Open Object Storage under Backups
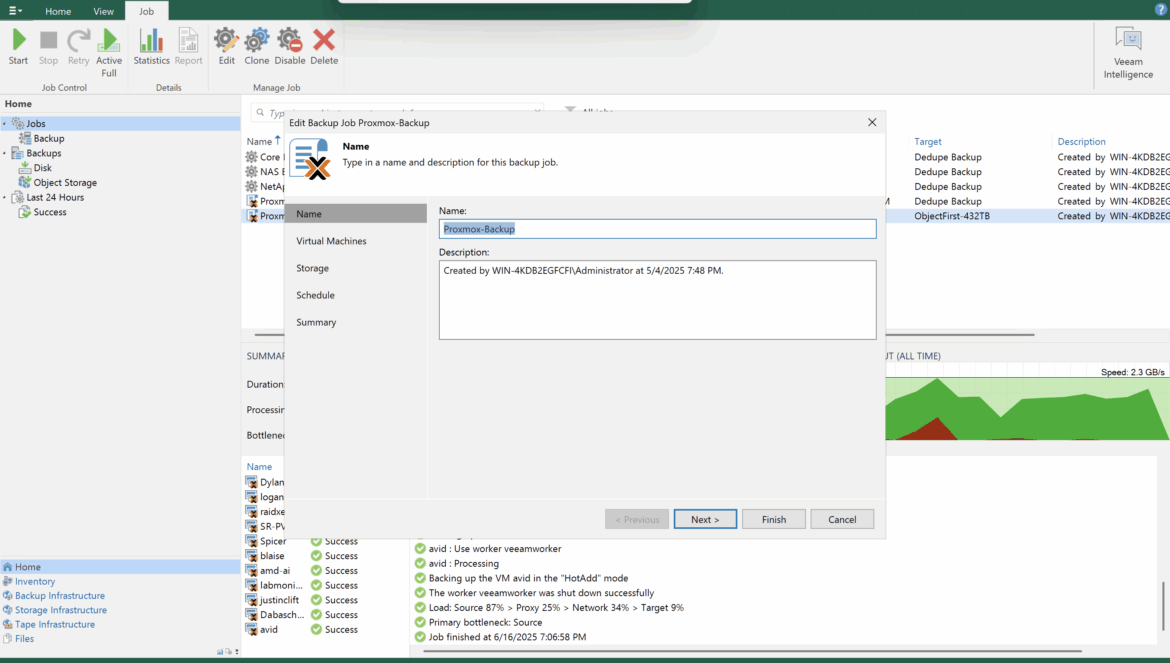 click(x=65, y=183)
